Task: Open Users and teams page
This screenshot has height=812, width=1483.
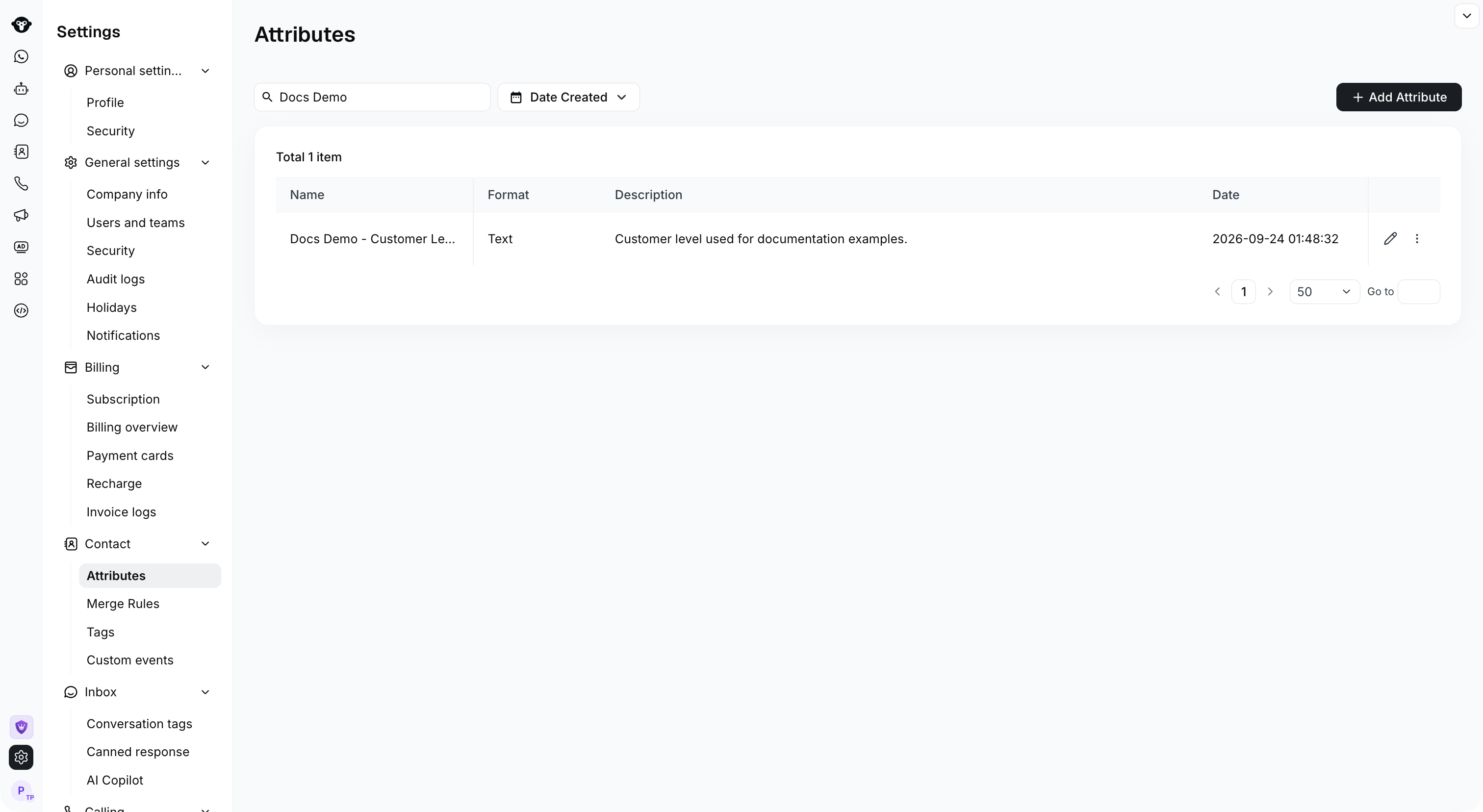Action: 135,223
